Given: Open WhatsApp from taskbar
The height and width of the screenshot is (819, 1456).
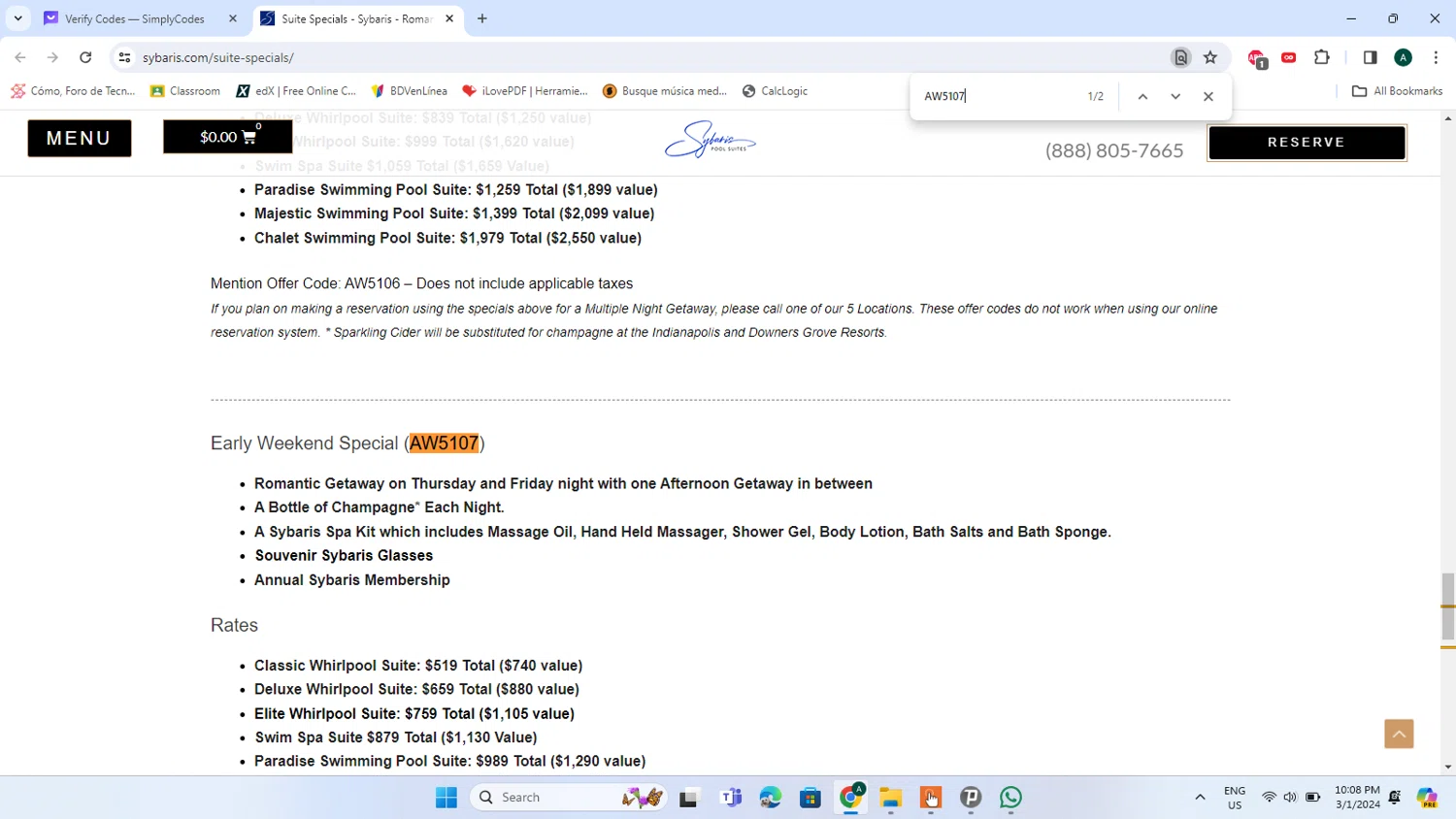Looking at the screenshot, I should tap(1010, 798).
